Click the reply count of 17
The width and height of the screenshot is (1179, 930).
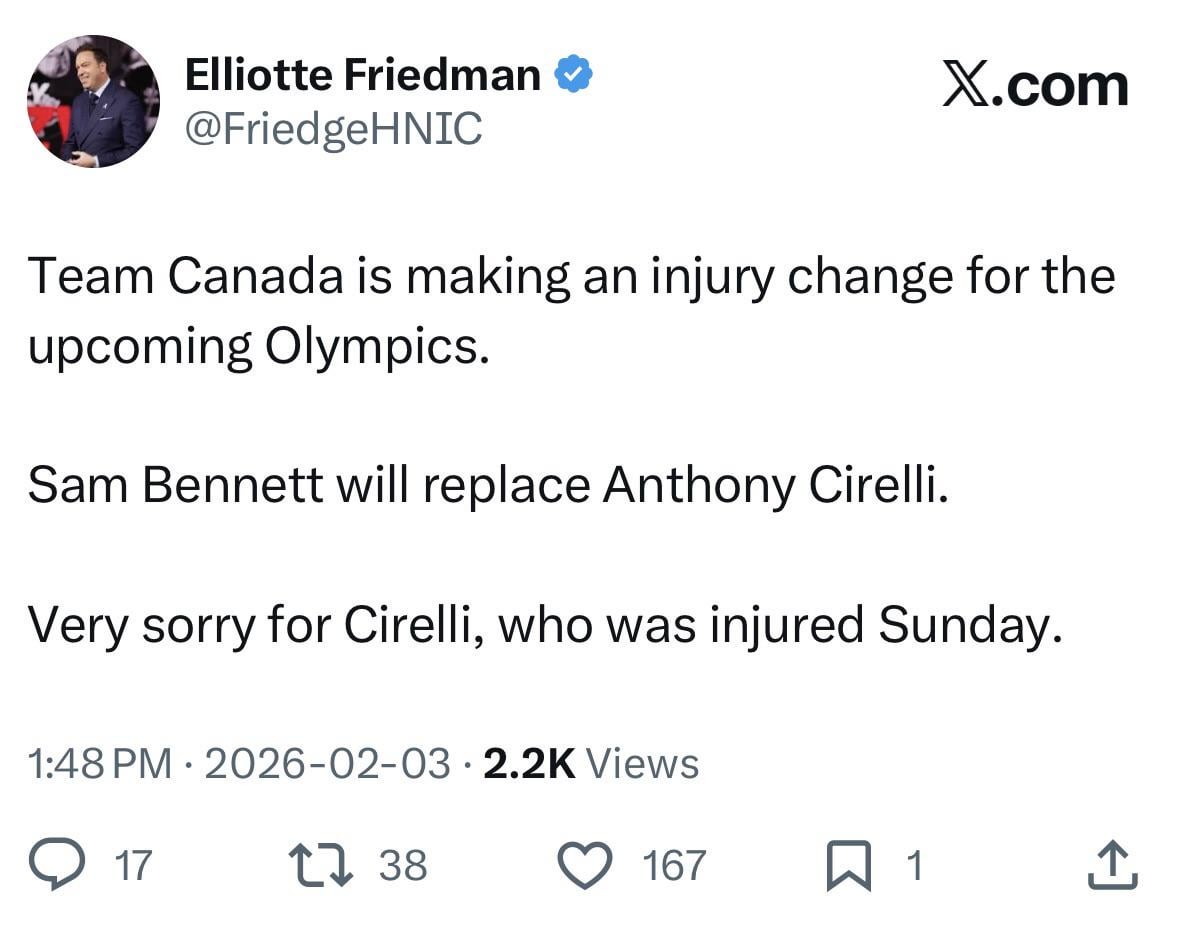click(x=135, y=865)
